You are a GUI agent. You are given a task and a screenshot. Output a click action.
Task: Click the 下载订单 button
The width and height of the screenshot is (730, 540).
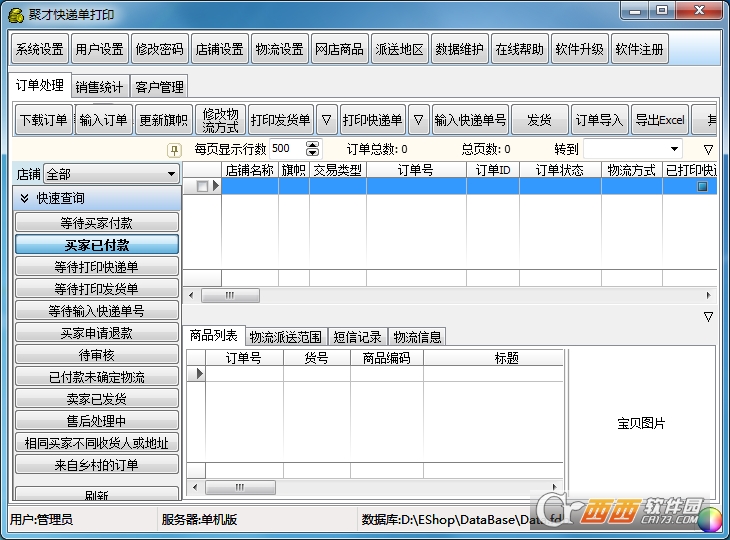[x=44, y=121]
